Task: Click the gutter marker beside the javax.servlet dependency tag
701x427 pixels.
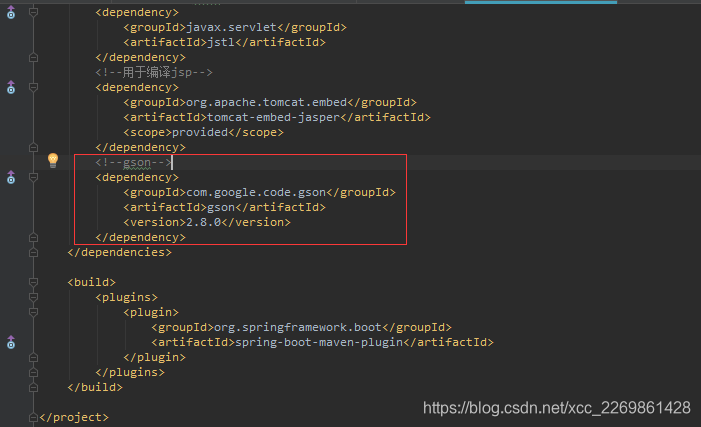Action: coord(11,13)
